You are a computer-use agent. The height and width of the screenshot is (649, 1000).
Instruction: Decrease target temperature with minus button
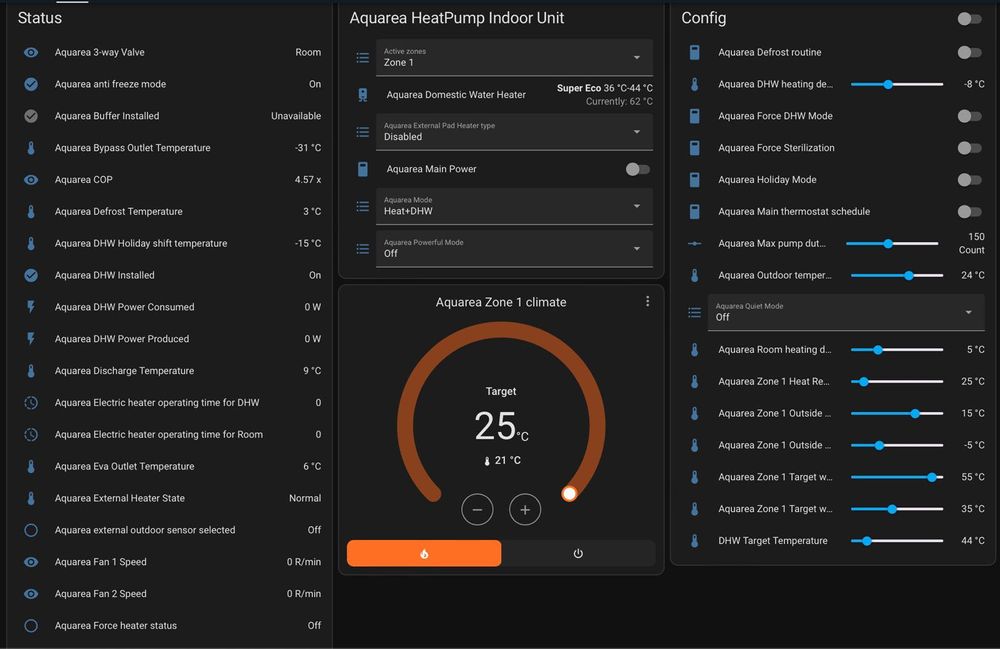coord(477,510)
